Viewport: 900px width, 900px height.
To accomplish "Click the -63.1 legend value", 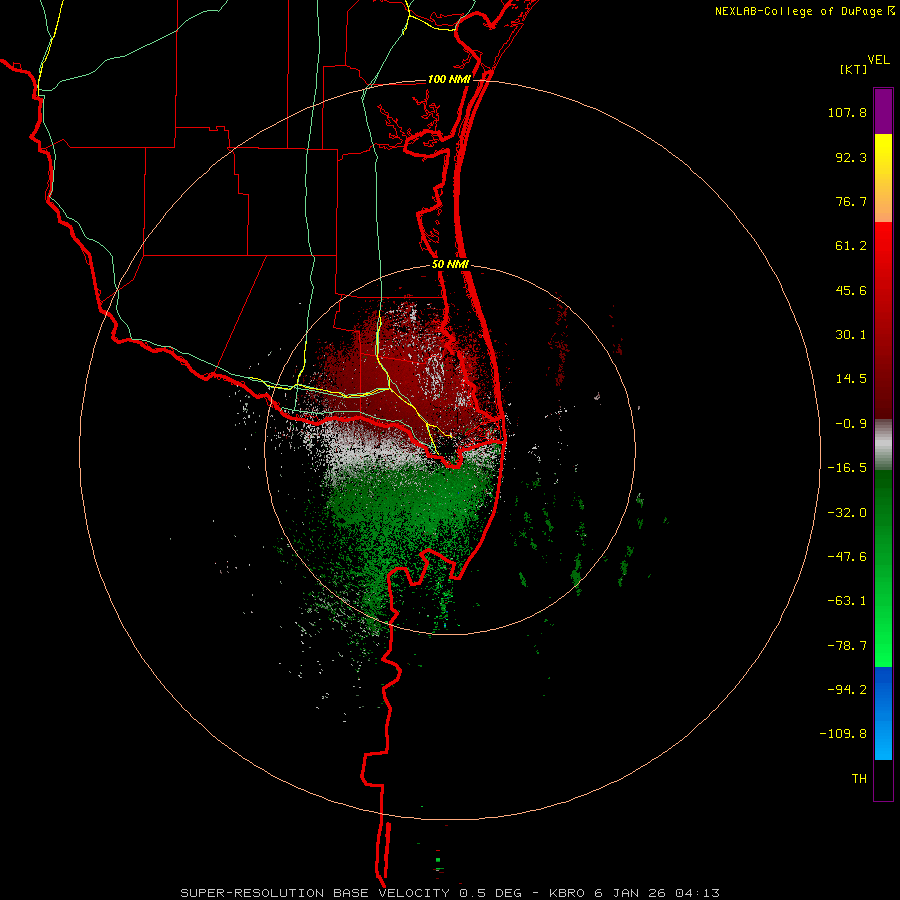I will point(847,601).
